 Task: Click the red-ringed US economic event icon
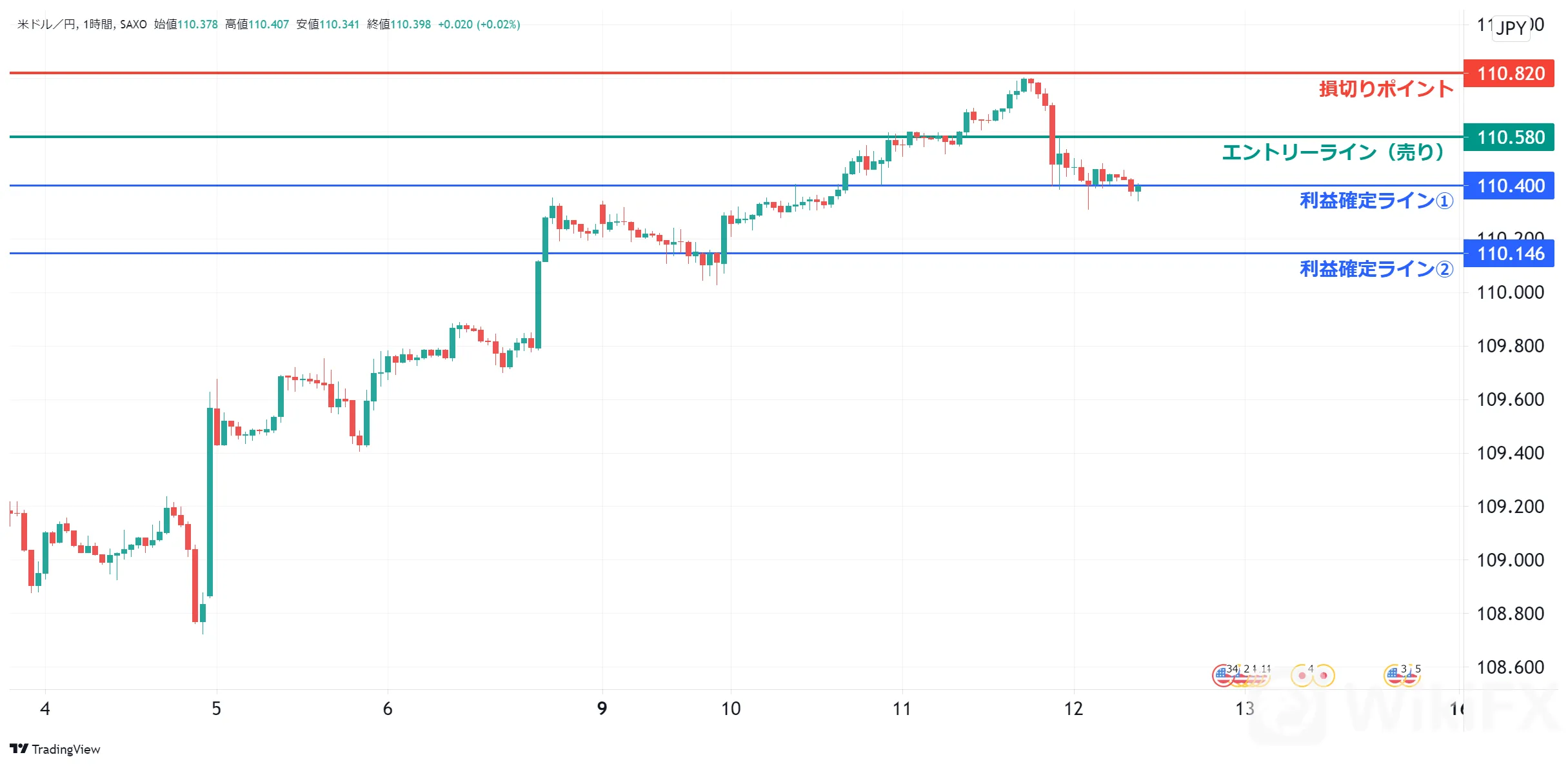click(x=1224, y=676)
